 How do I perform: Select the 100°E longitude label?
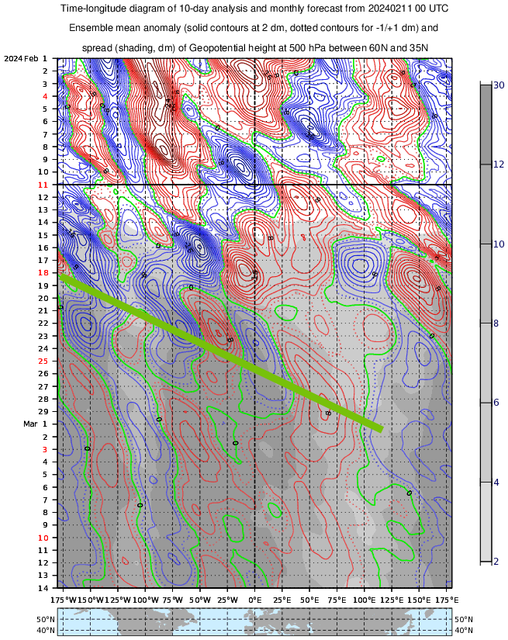[365, 600]
